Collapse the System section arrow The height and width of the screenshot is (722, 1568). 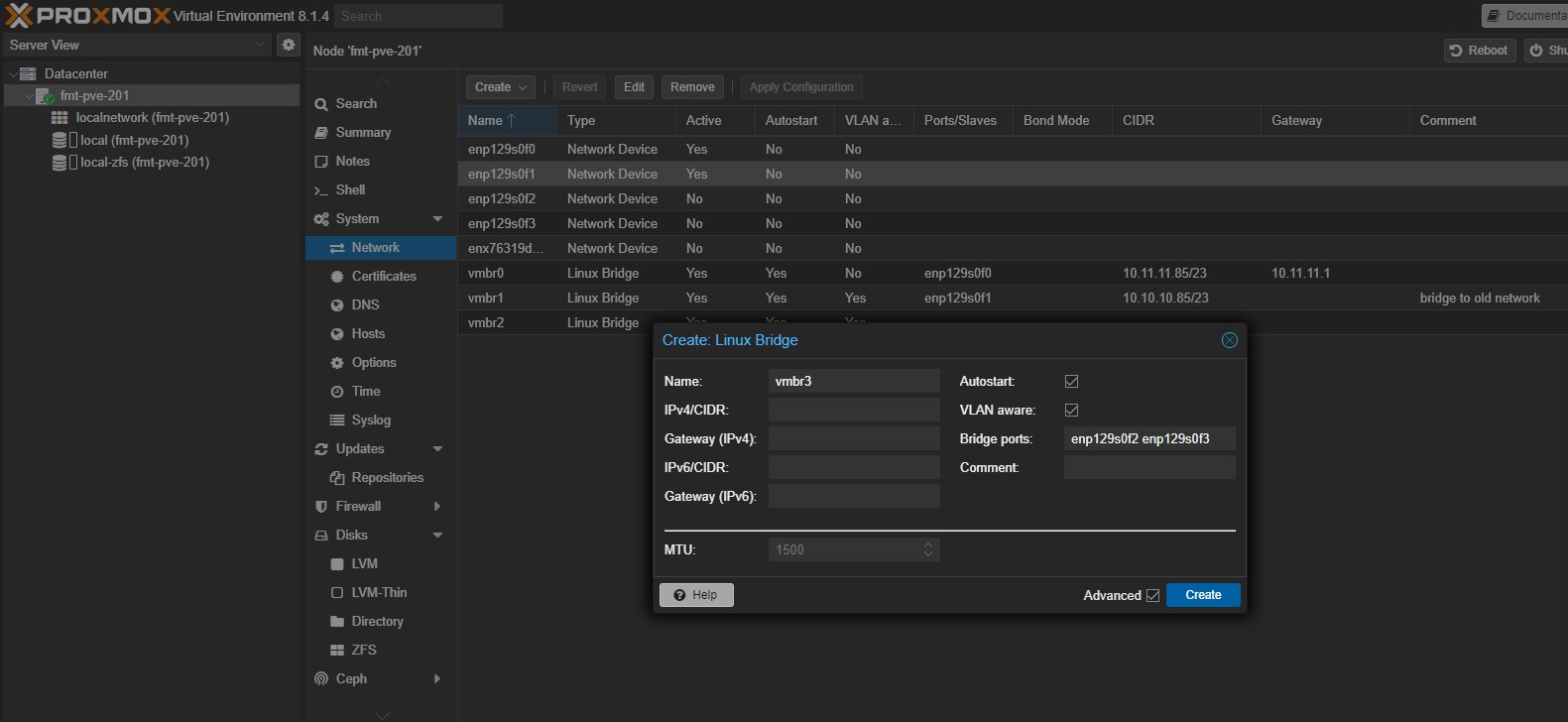[x=437, y=218]
